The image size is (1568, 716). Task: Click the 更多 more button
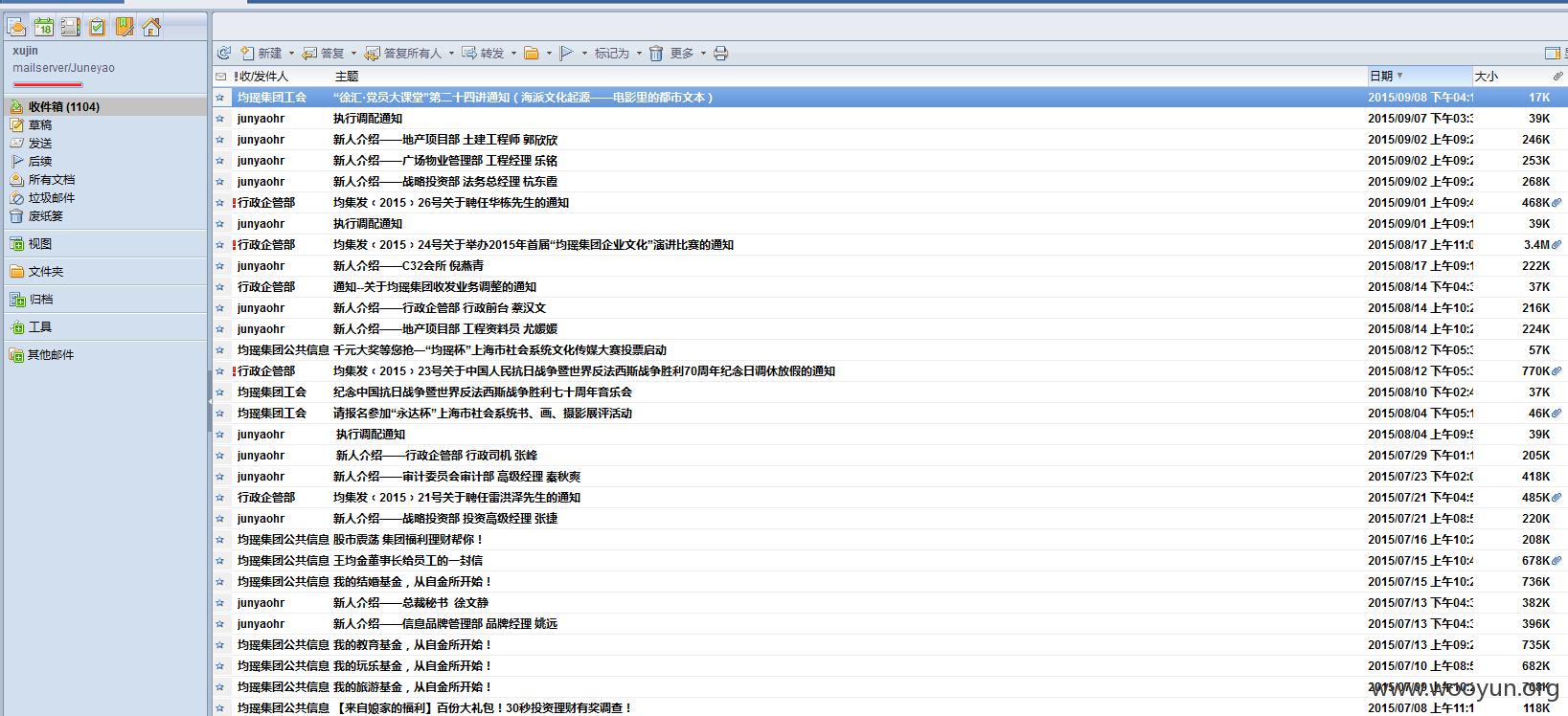click(681, 54)
